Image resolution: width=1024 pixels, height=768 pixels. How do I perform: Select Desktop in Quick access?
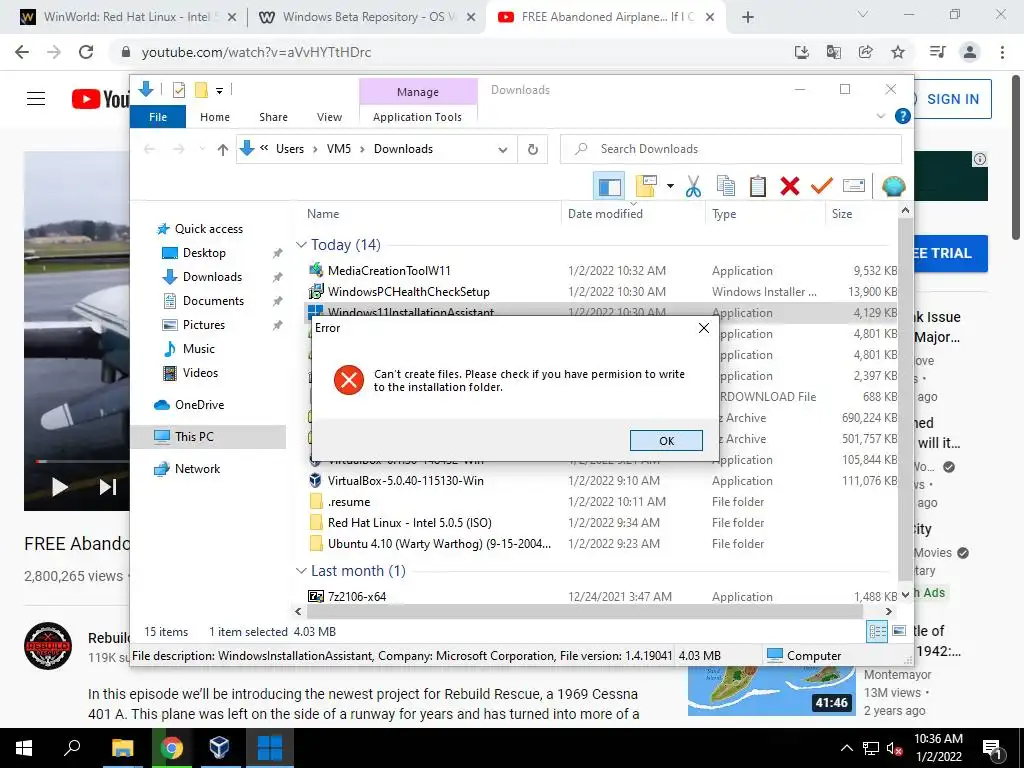pyautogui.click(x=204, y=253)
